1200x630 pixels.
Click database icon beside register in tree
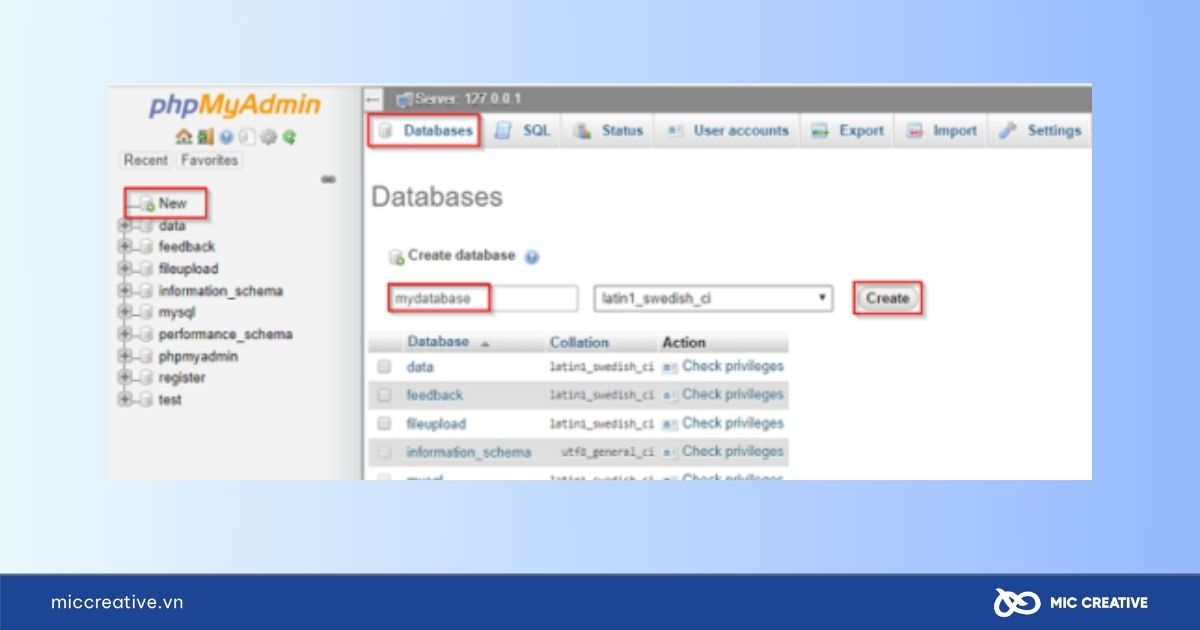(x=146, y=378)
